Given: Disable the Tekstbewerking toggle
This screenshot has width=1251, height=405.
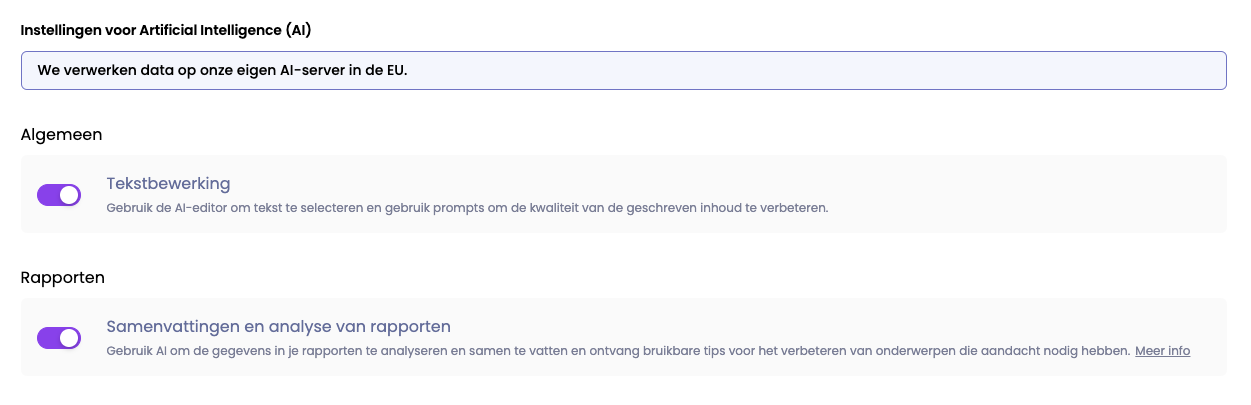Looking at the screenshot, I should pos(59,195).
